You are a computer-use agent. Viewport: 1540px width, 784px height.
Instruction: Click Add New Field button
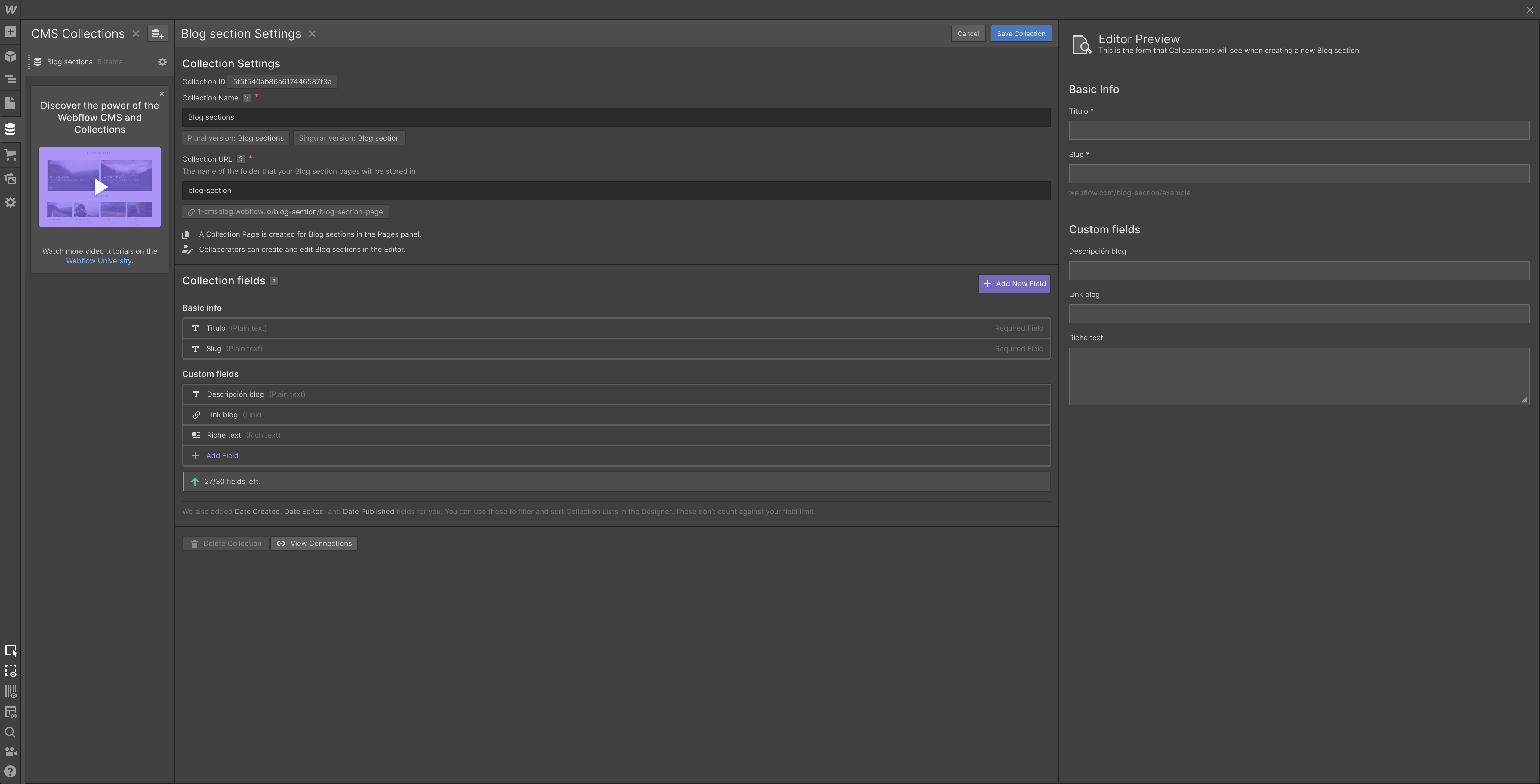1015,284
